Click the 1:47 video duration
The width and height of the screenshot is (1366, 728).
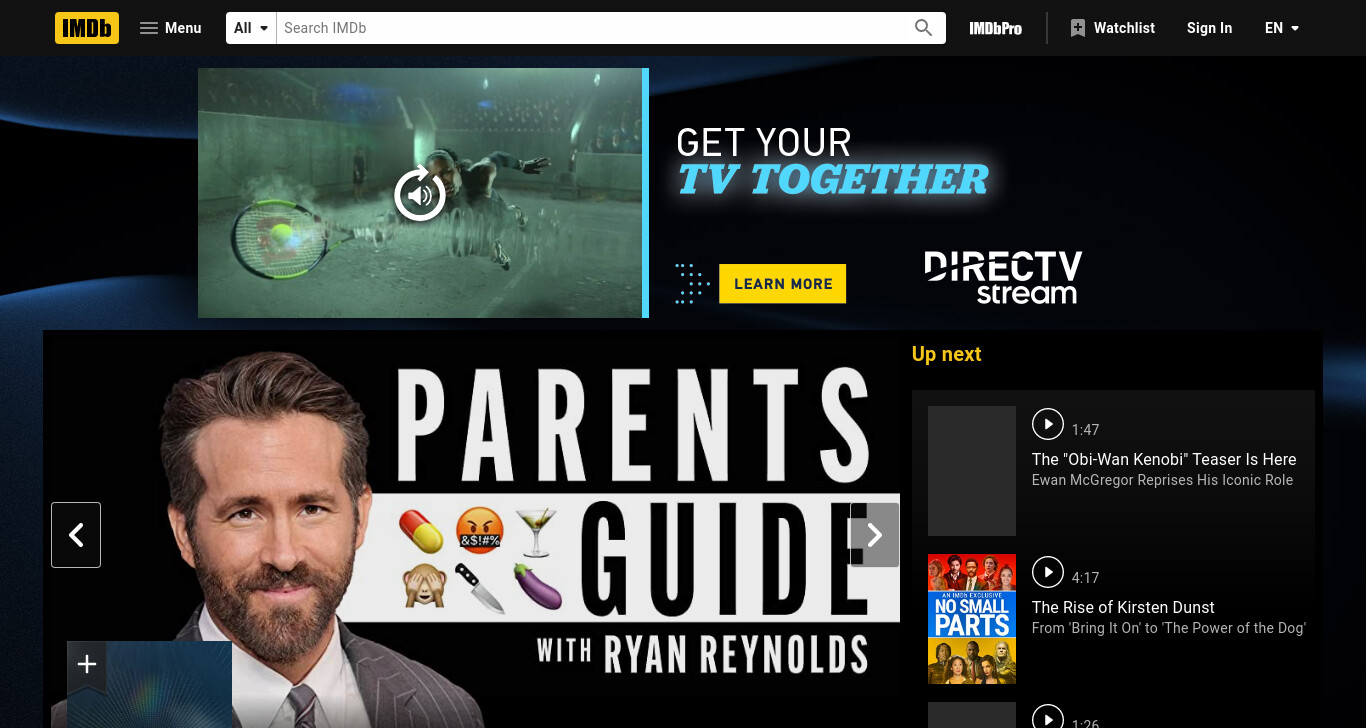coord(1085,430)
